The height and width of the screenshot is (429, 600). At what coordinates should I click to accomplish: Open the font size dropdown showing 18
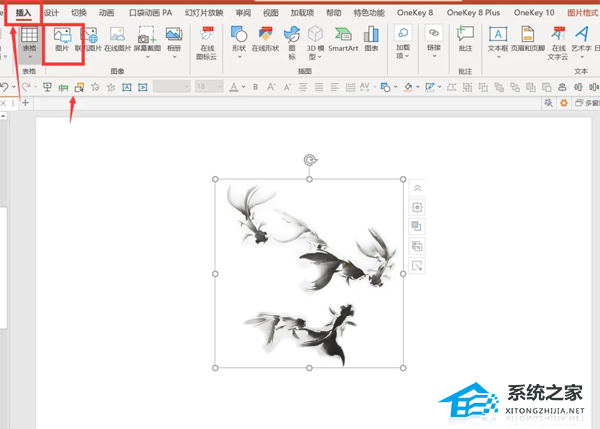pos(209,86)
